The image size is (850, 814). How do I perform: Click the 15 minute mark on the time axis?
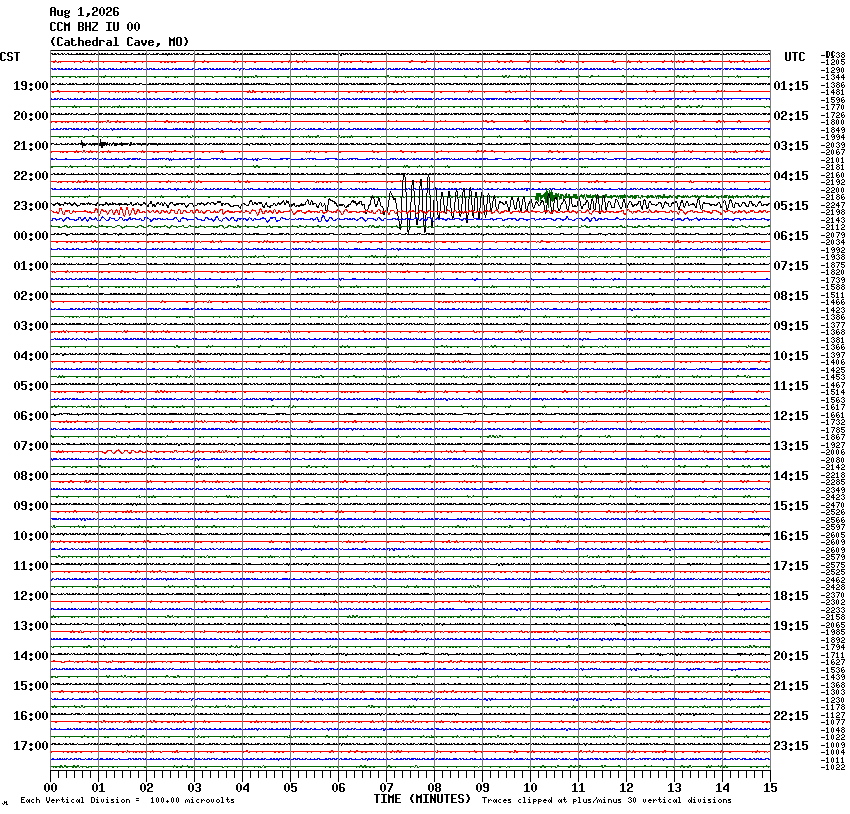click(x=770, y=788)
